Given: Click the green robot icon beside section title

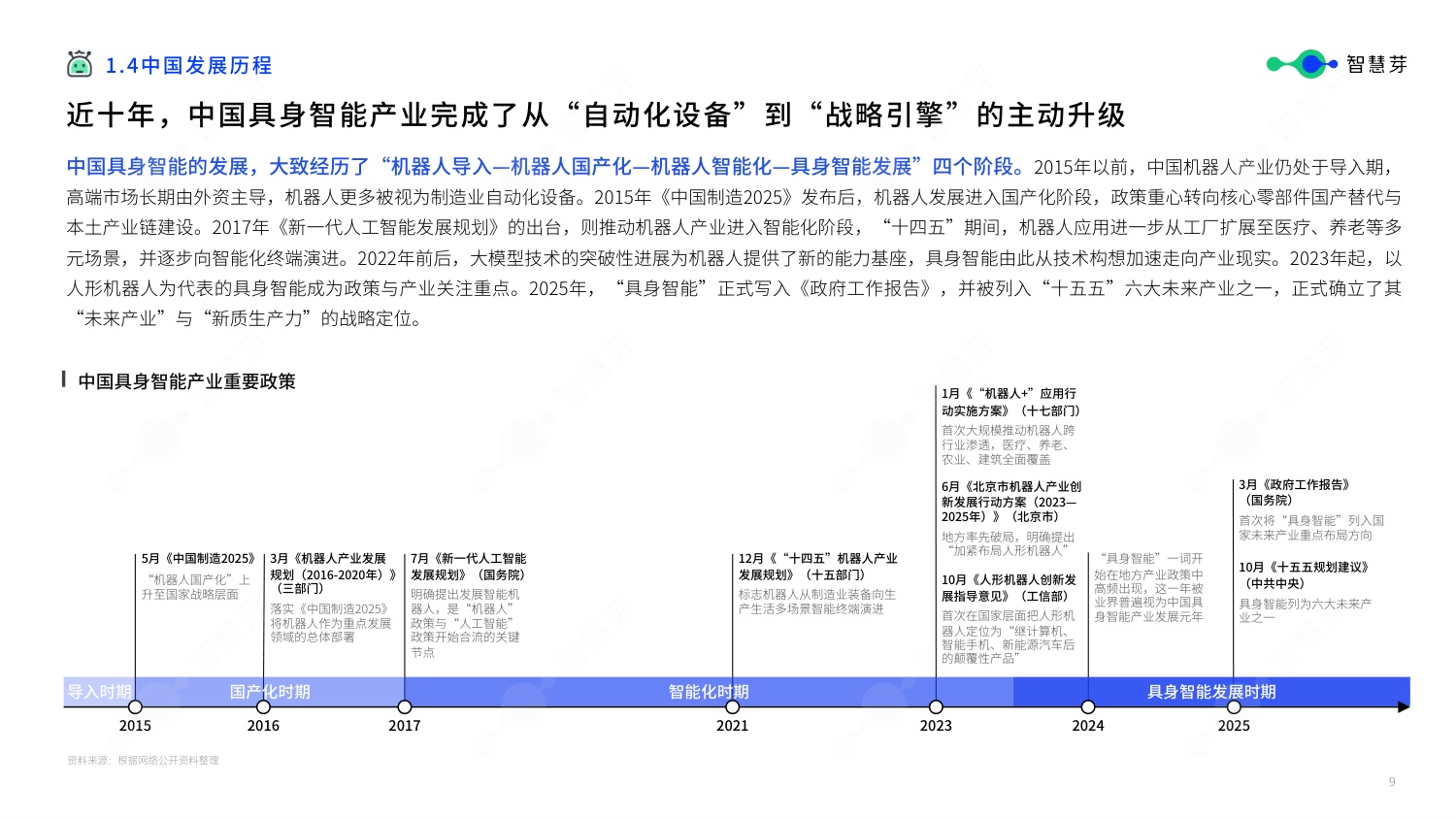Looking at the screenshot, I should click(x=80, y=64).
